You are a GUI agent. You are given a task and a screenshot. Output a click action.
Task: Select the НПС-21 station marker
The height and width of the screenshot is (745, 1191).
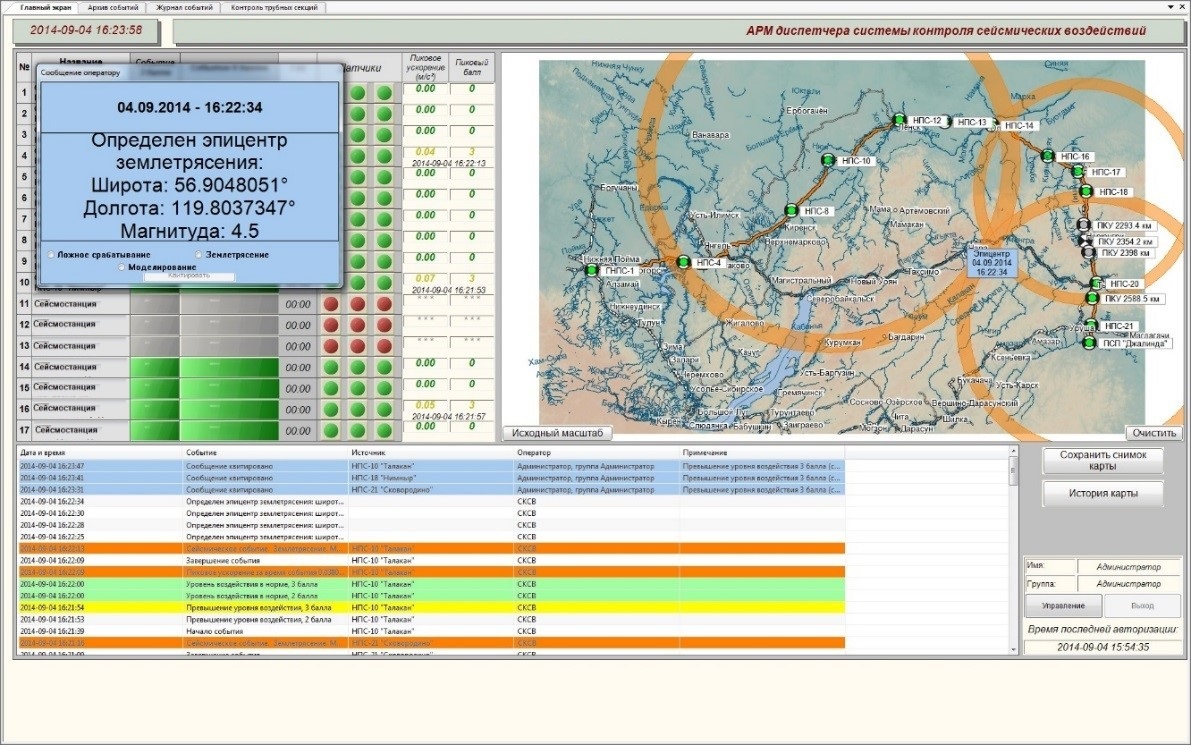click(x=1091, y=326)
